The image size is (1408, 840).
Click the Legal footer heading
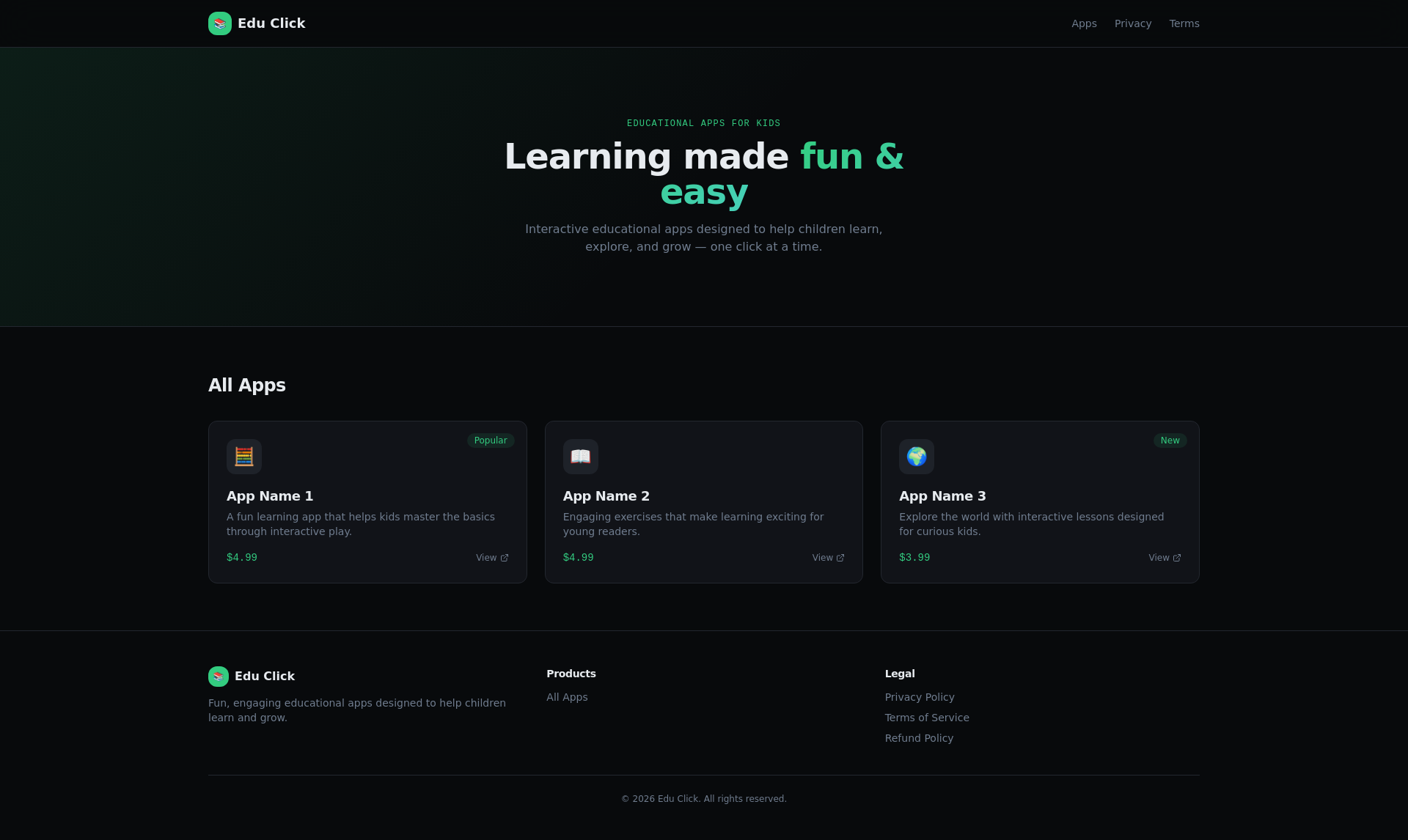coord(900,674)
